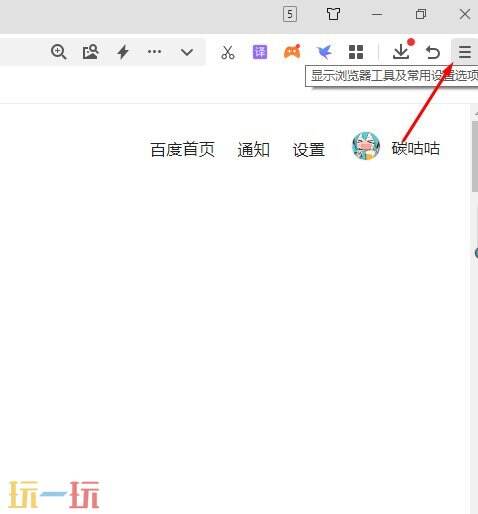
Task: Click the orange game controller icon
Action: pos(292,52)
